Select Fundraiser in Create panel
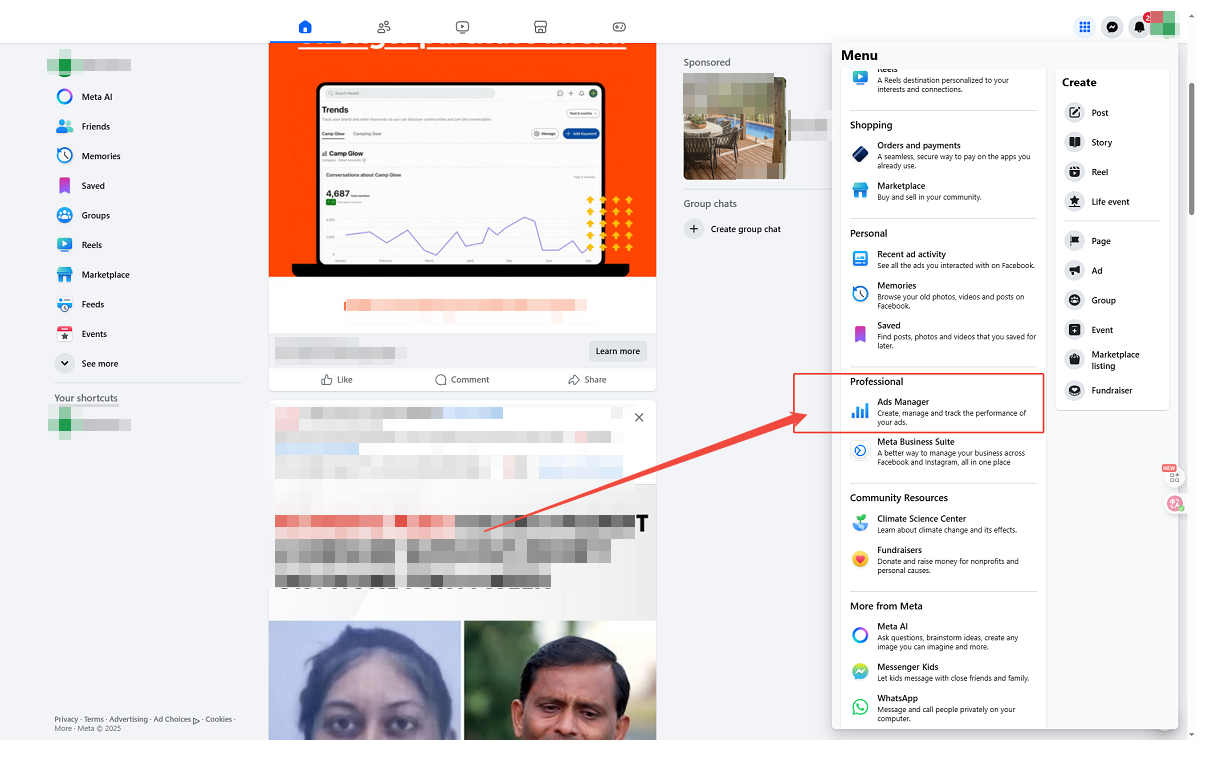This screenshot has width=1213, height=762. (1111, 390)
